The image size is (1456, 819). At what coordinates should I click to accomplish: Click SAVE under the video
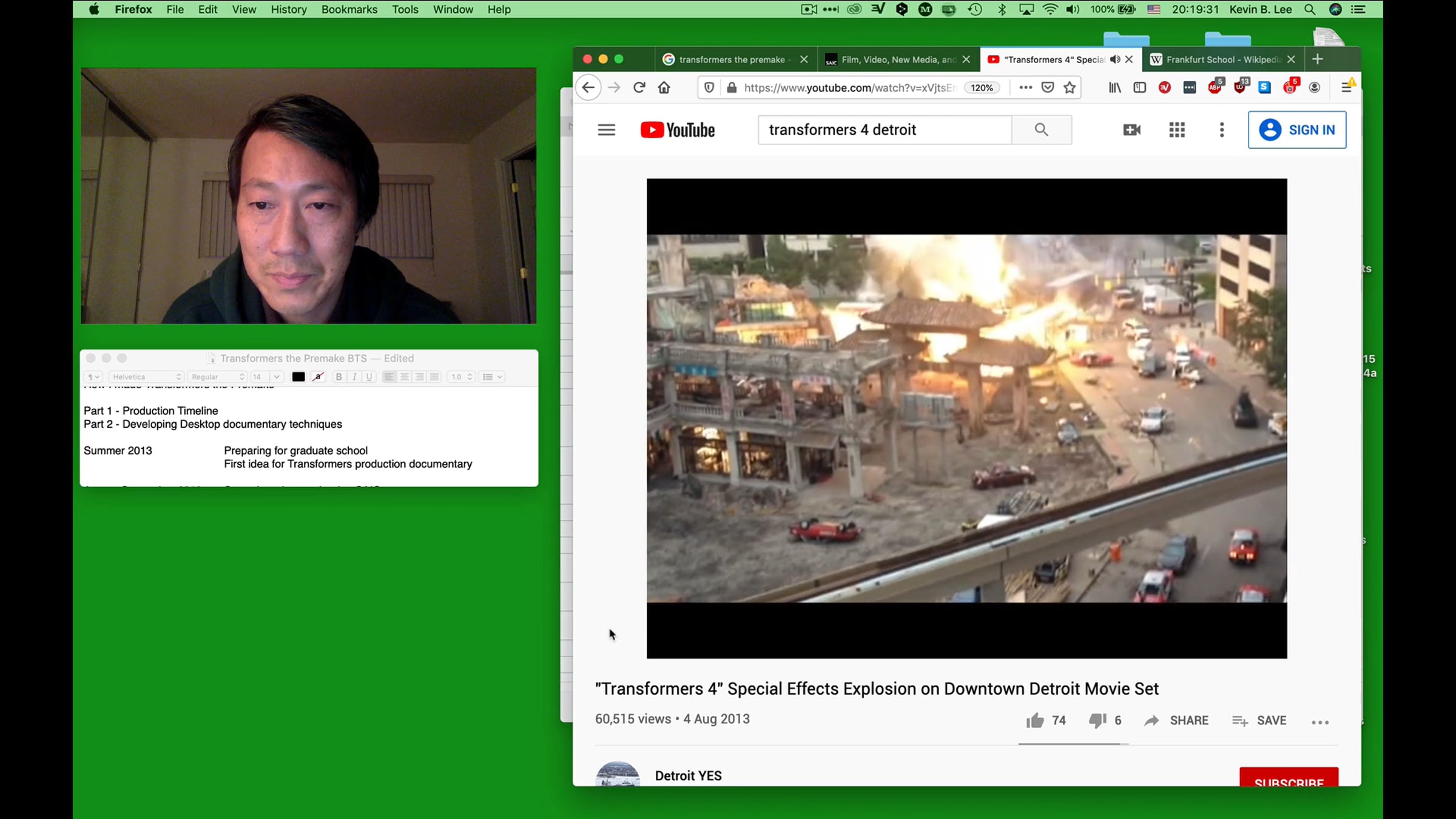tap(1259, 720)
